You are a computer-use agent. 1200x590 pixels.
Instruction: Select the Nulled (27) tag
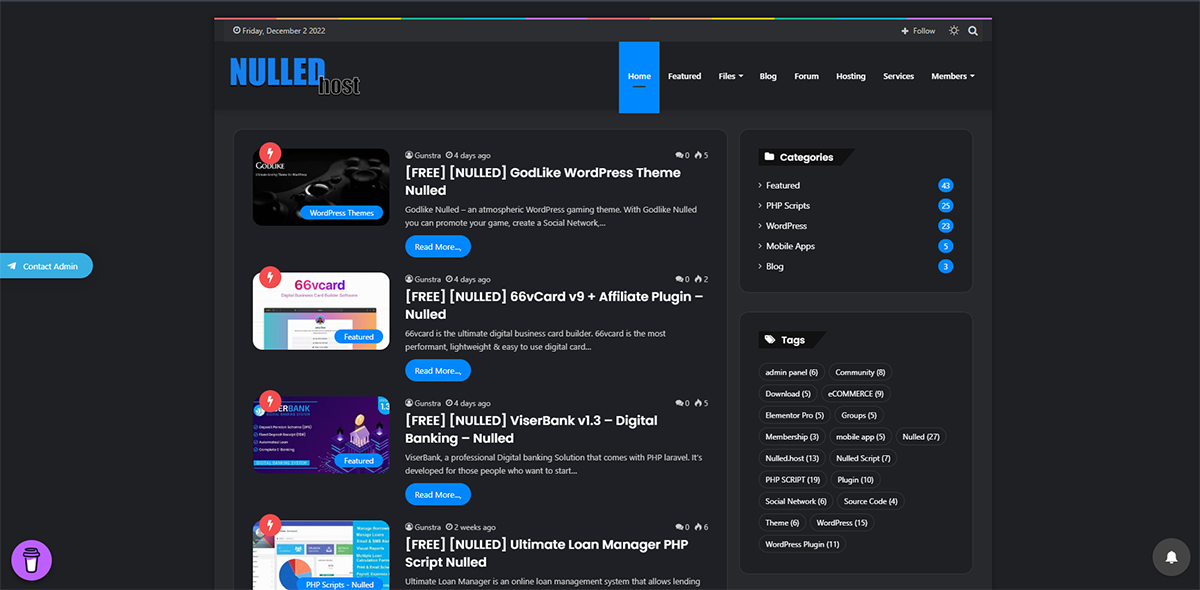(920, 437)
